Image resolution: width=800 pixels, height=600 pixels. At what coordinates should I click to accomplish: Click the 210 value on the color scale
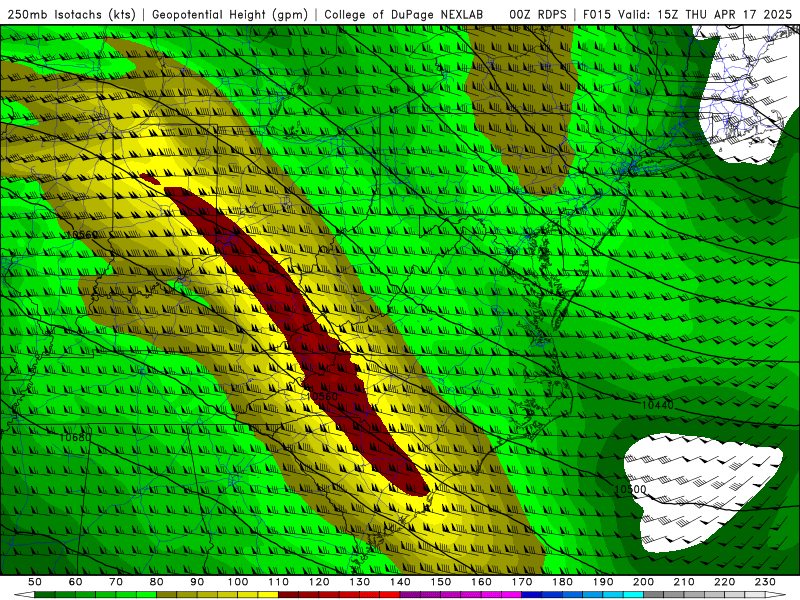click(684, 582)
